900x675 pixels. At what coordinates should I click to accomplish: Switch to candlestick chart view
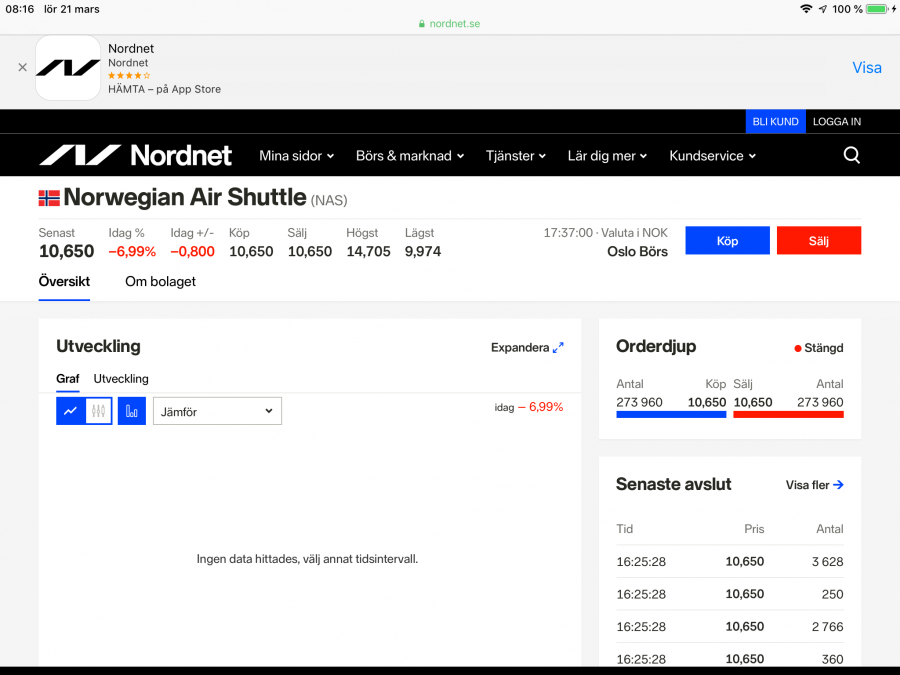point(98,411)
